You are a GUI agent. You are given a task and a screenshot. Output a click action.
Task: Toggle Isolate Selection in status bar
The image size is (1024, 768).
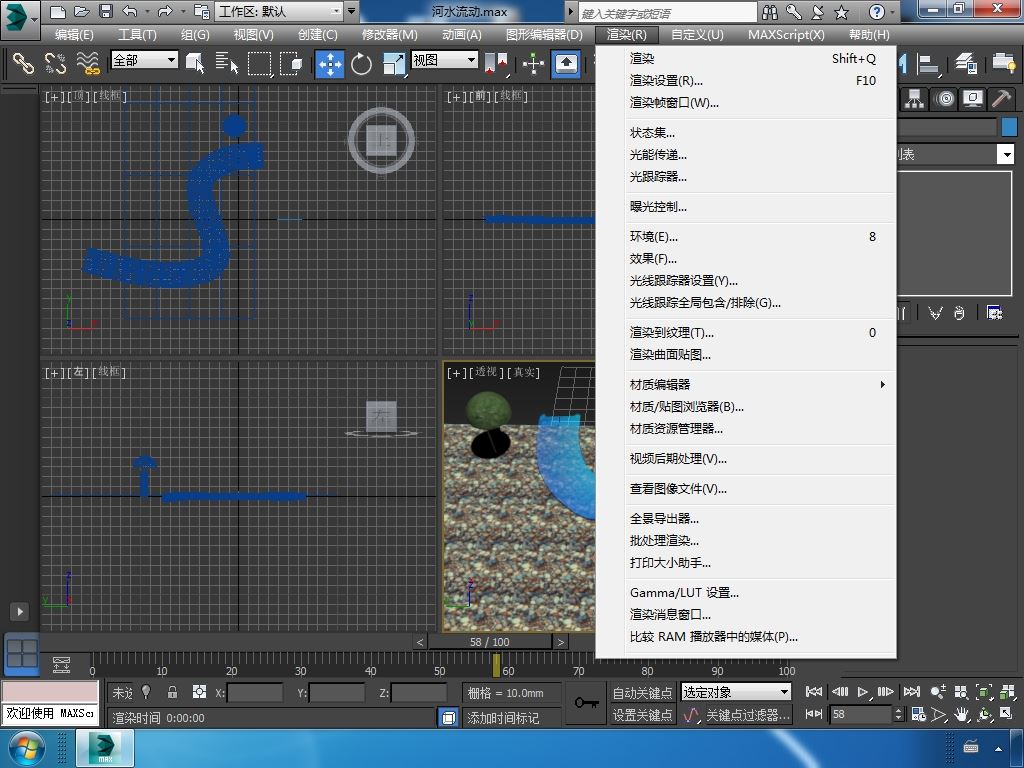point(146,692)
